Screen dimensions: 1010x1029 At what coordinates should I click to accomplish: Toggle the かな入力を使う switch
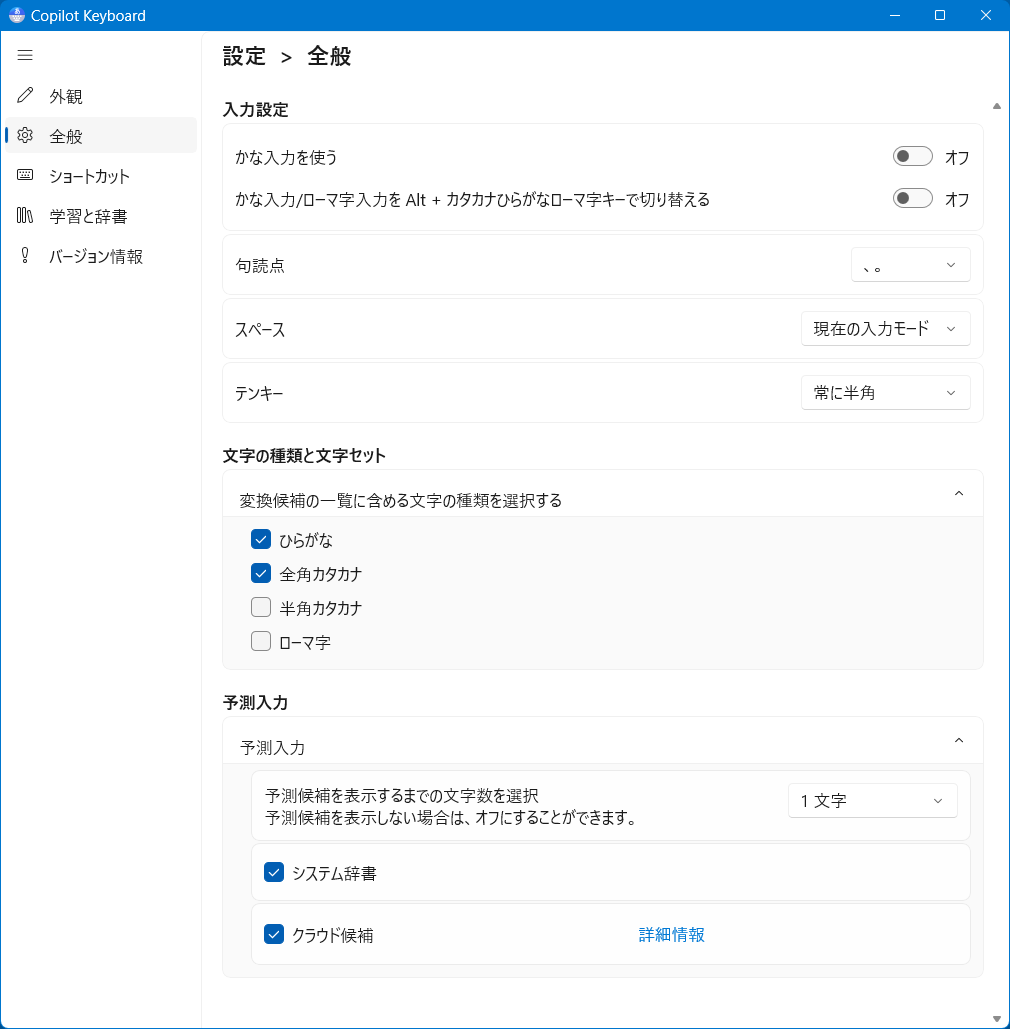click(912, 156)
